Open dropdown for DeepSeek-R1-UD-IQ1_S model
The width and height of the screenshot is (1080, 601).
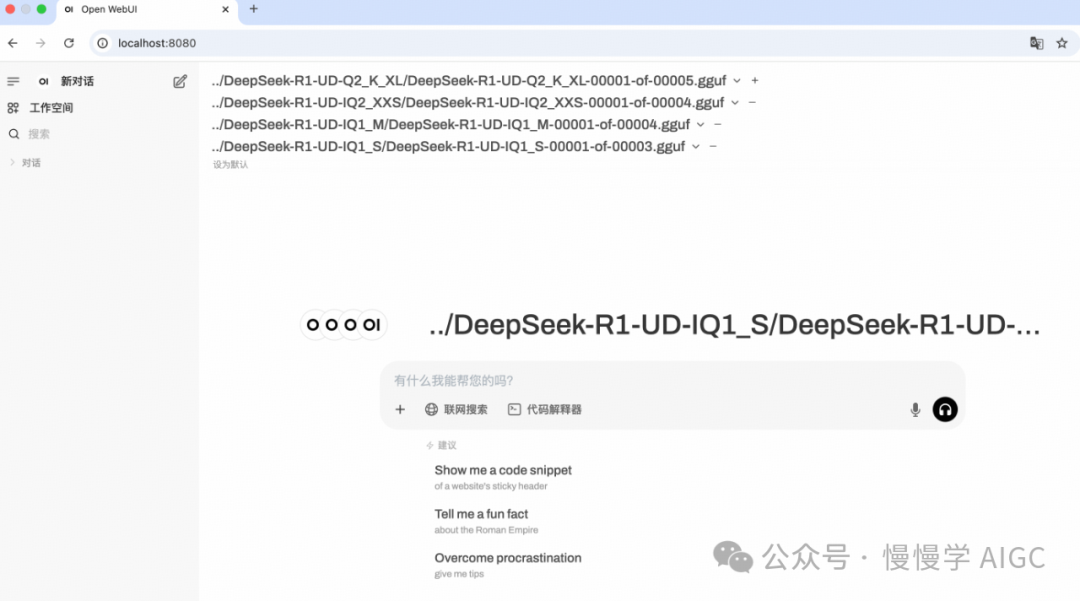(696, 147)
